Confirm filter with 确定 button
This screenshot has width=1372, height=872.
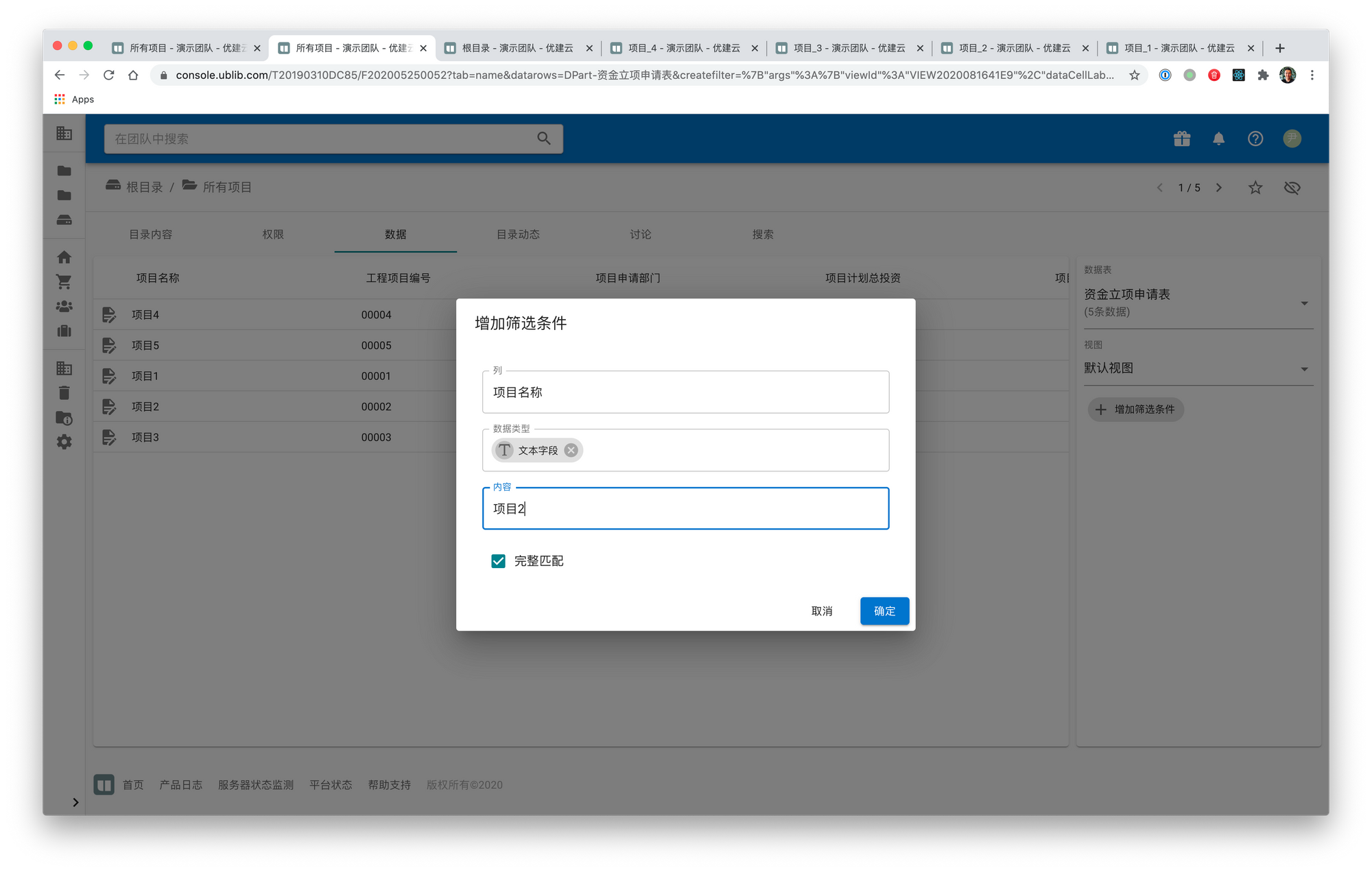tap(884, 611)
